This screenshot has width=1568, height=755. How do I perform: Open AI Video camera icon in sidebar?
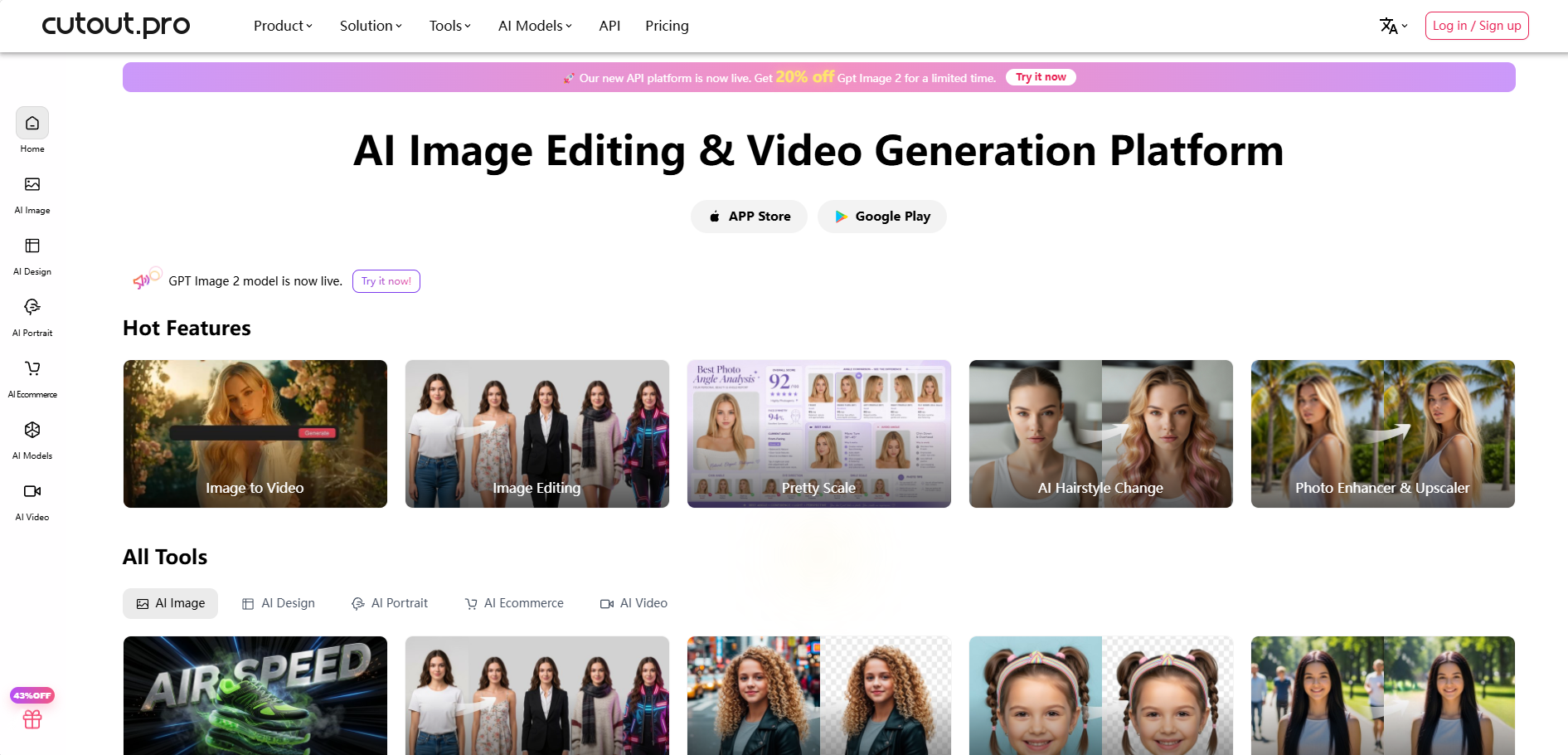[x=32, y=491]
